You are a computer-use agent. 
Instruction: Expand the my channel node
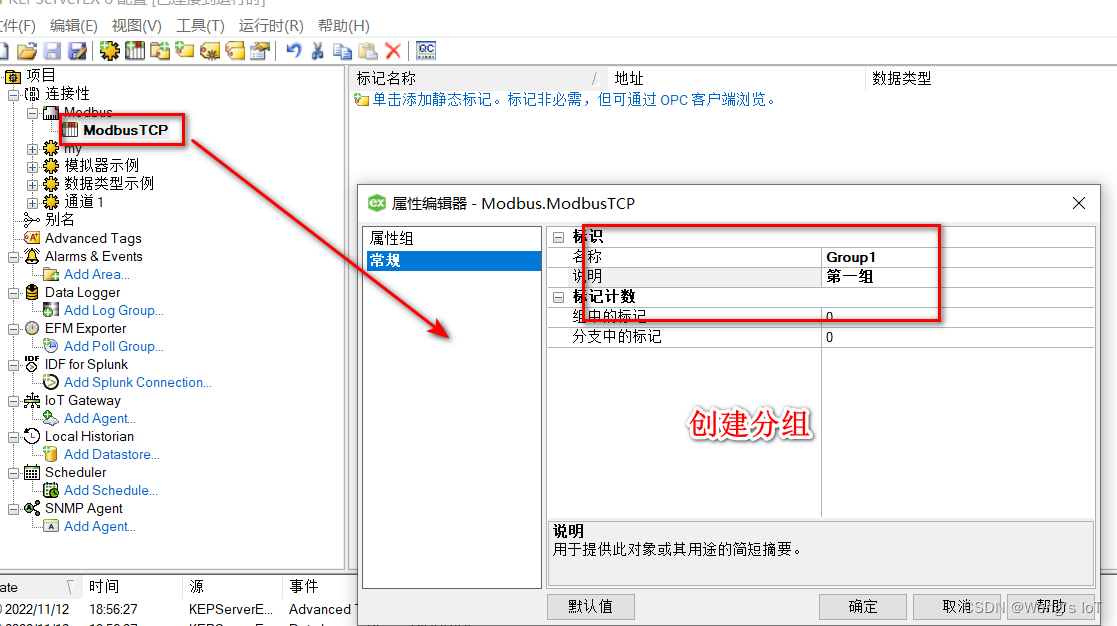point(32,148)
